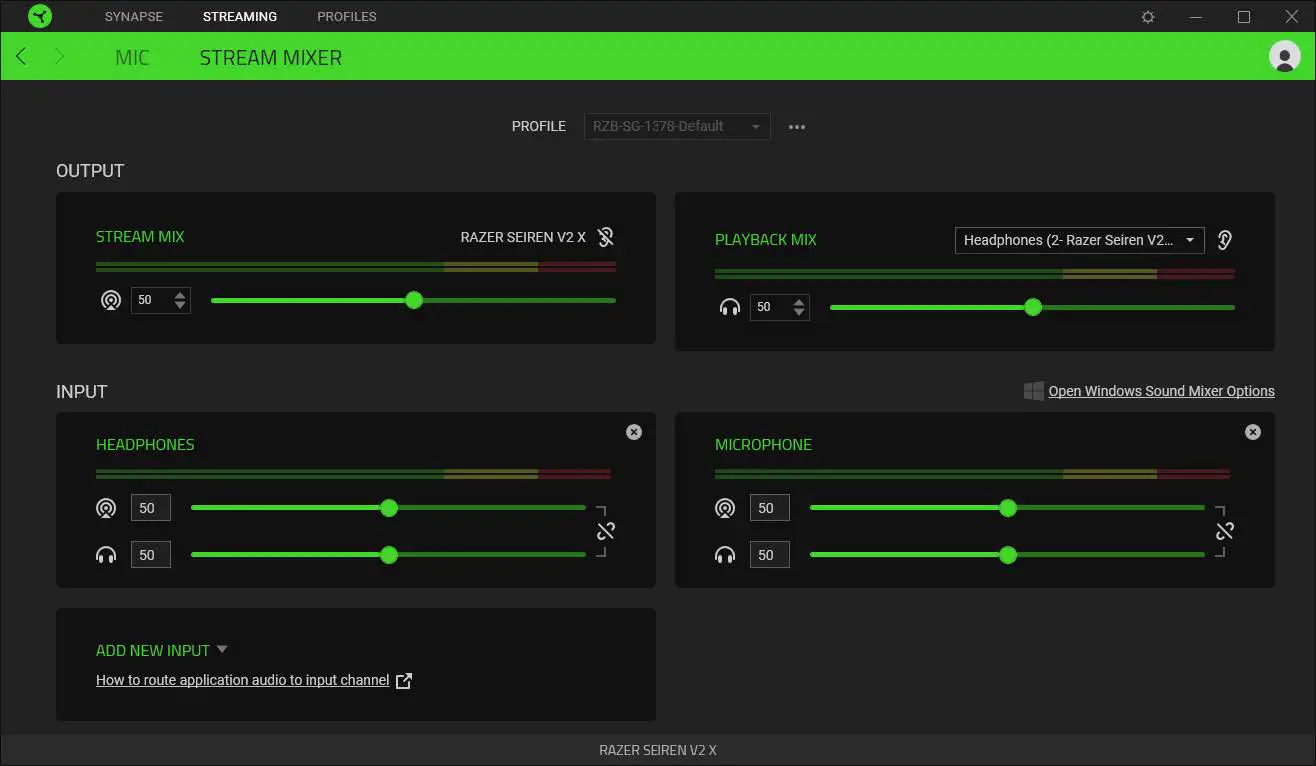
Task: Open profile options three-dot menu
Action: point(797,127)
